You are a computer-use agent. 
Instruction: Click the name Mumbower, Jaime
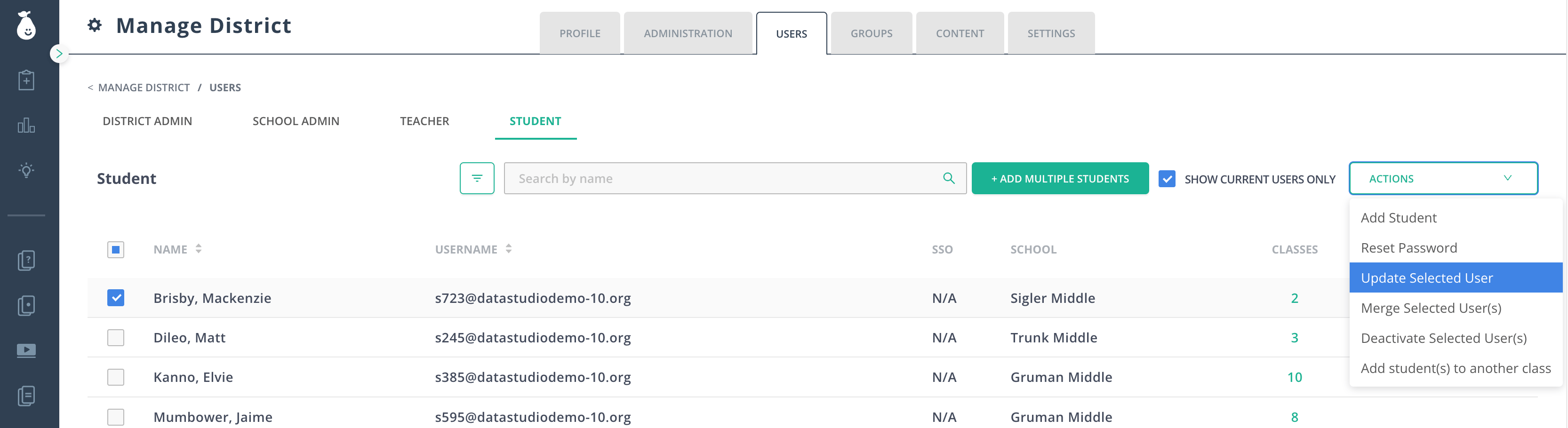point(212,417)
